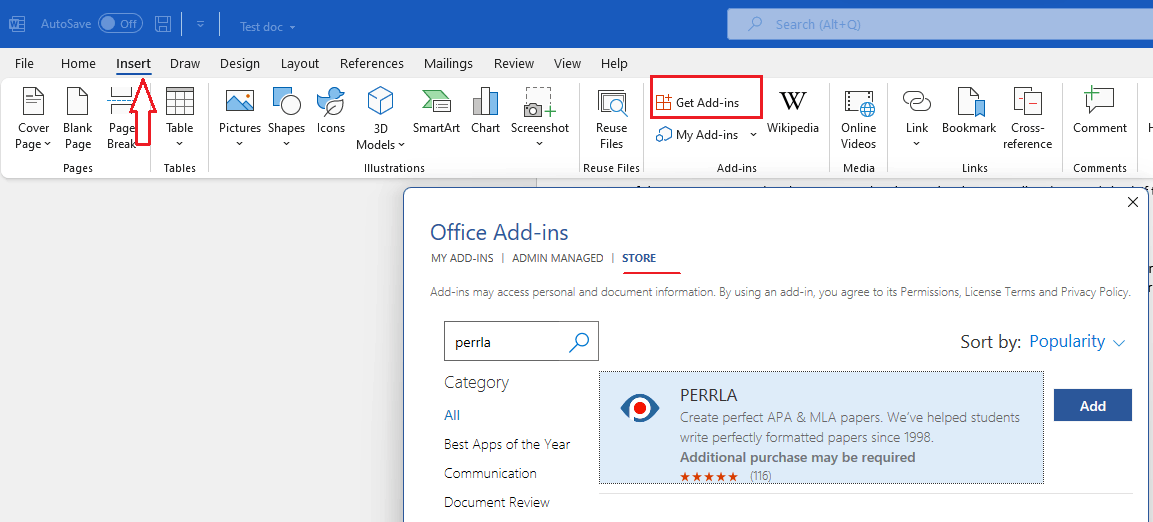
Task: Click the PERRLA star rating (116)
Action: [725, 476]
